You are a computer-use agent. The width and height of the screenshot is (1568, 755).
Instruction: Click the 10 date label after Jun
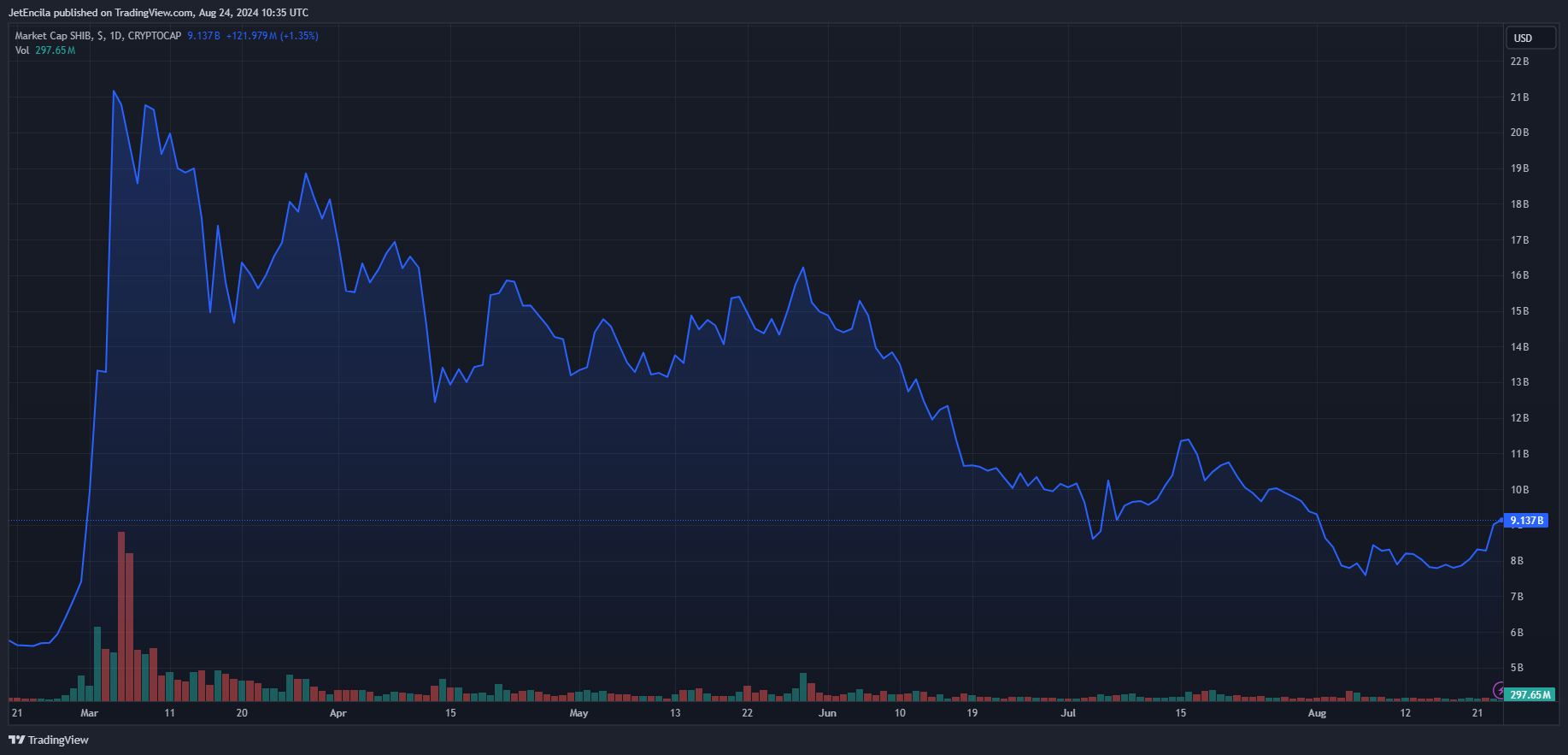[x=900, y=713]
